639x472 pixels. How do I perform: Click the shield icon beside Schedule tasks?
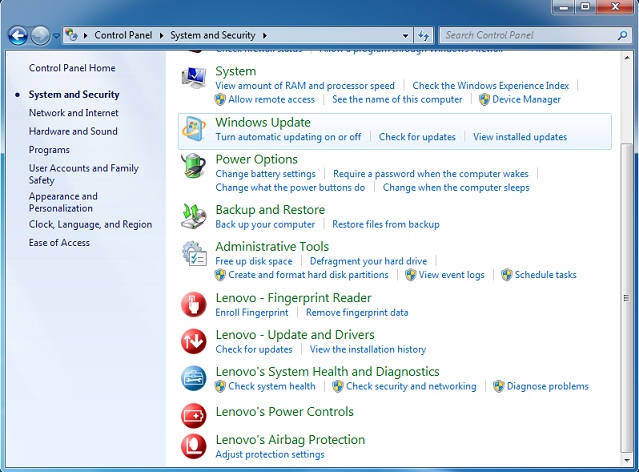507,275
